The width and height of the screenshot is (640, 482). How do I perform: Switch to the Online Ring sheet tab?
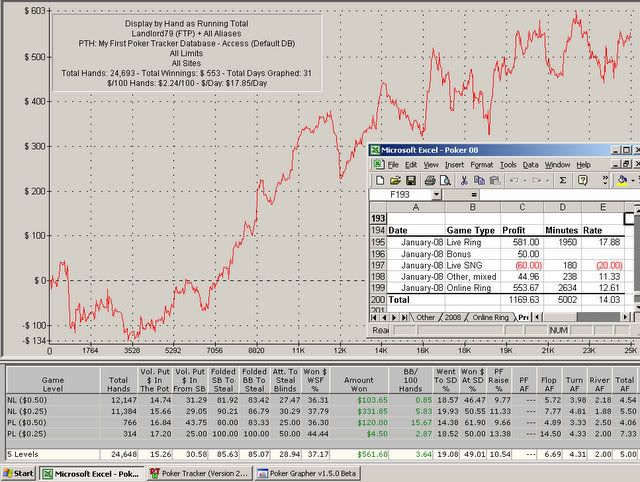coord(490,317)
